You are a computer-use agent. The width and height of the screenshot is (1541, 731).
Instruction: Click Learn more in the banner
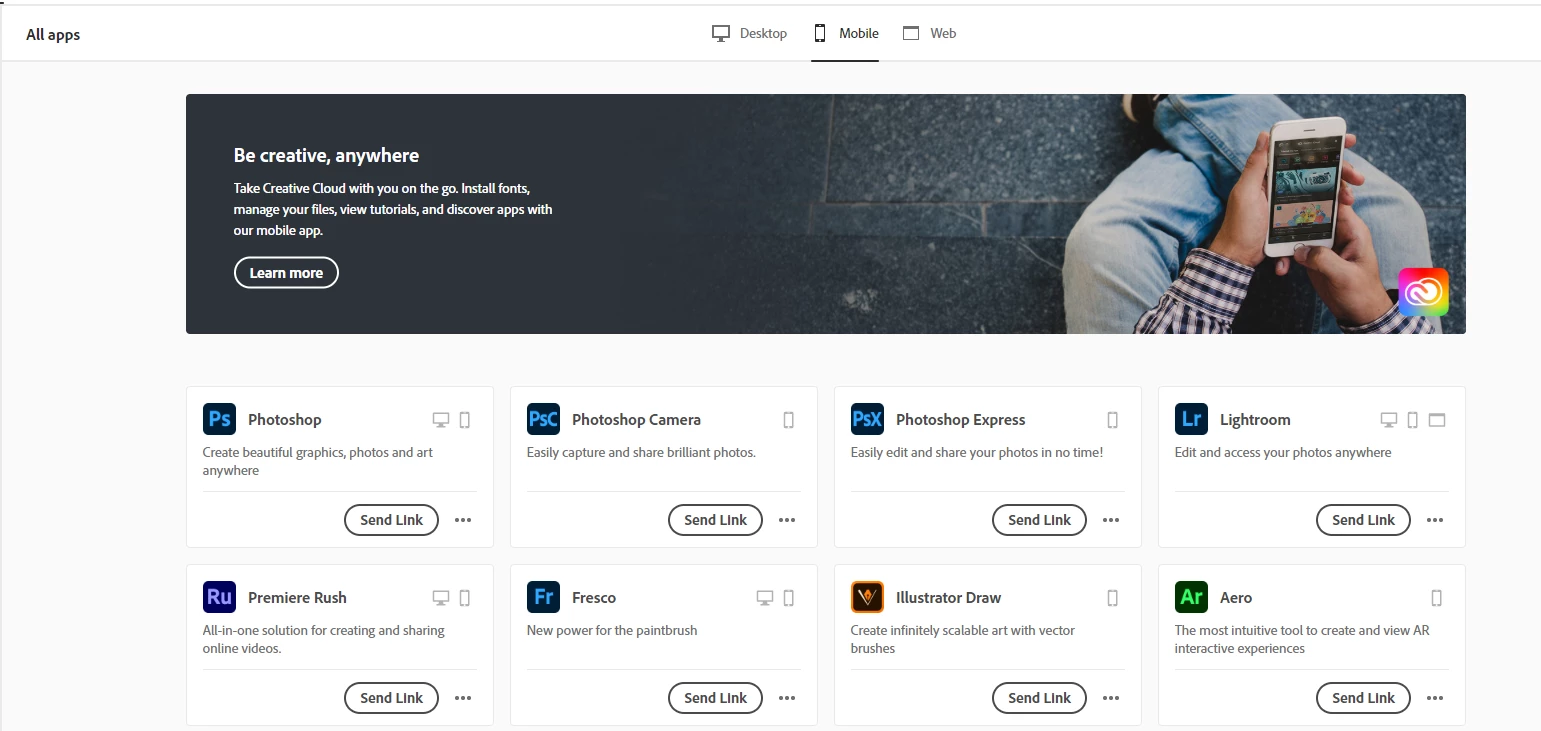coord(286,273)
